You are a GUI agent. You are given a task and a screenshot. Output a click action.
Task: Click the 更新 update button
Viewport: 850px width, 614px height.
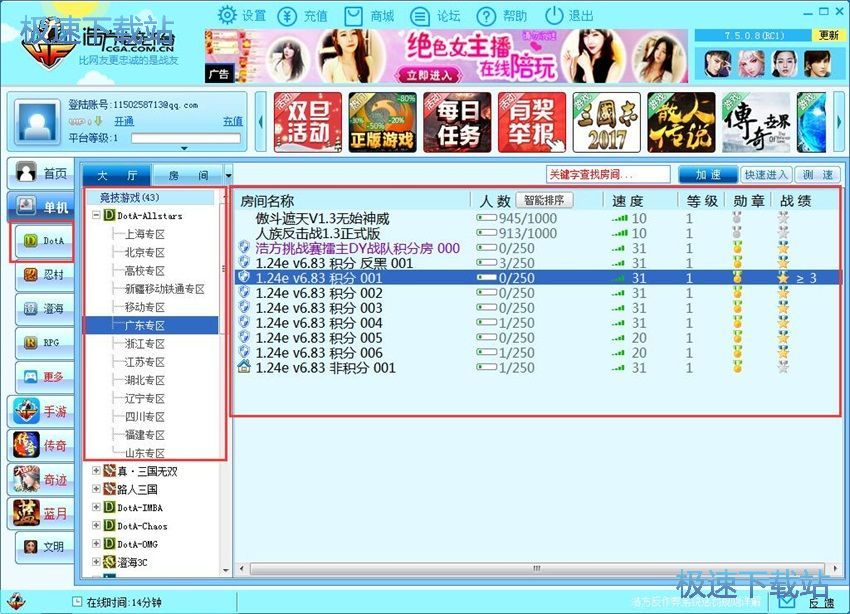pos(829,35)
